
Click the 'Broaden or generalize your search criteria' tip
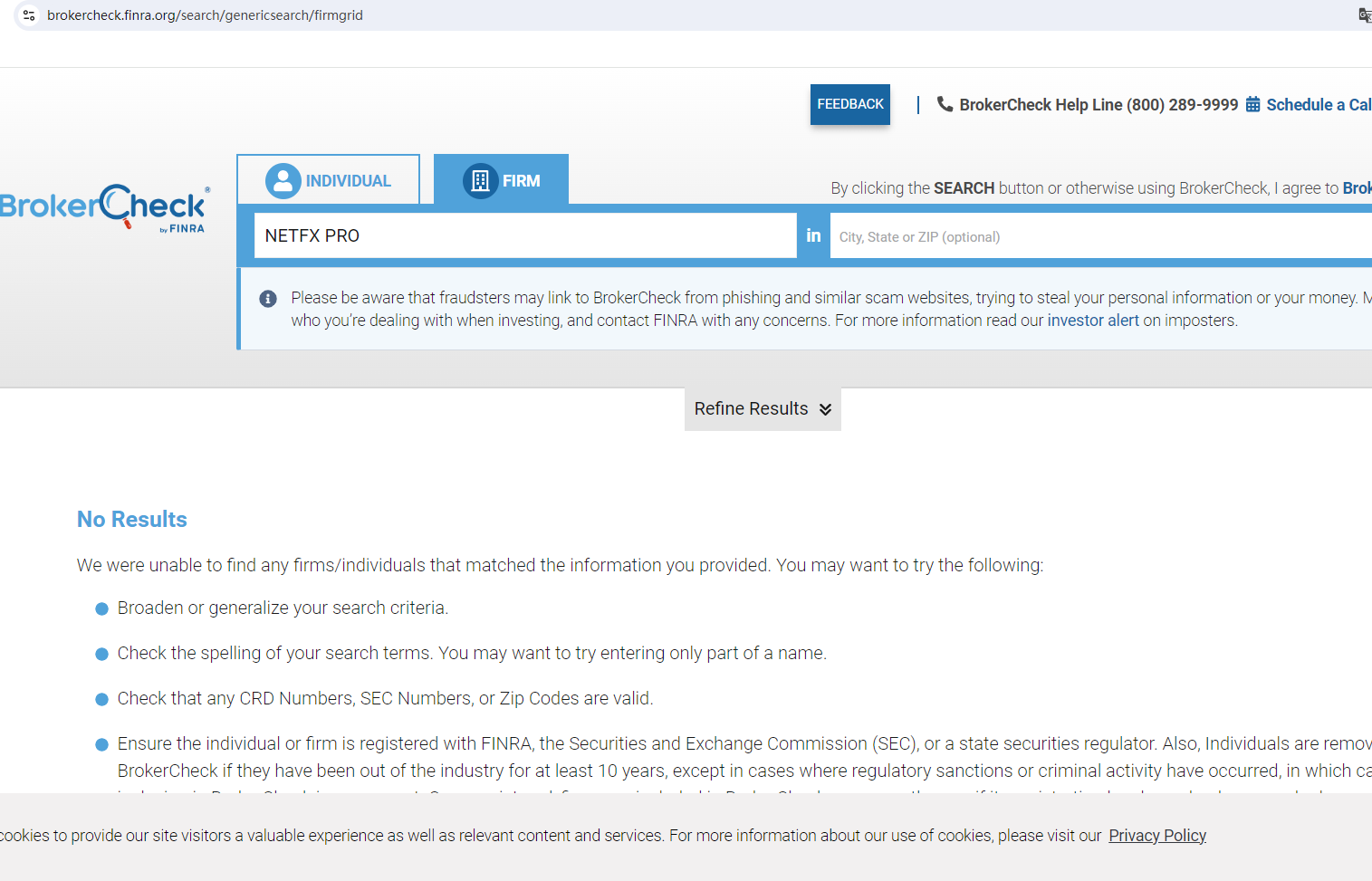(283, 608)
